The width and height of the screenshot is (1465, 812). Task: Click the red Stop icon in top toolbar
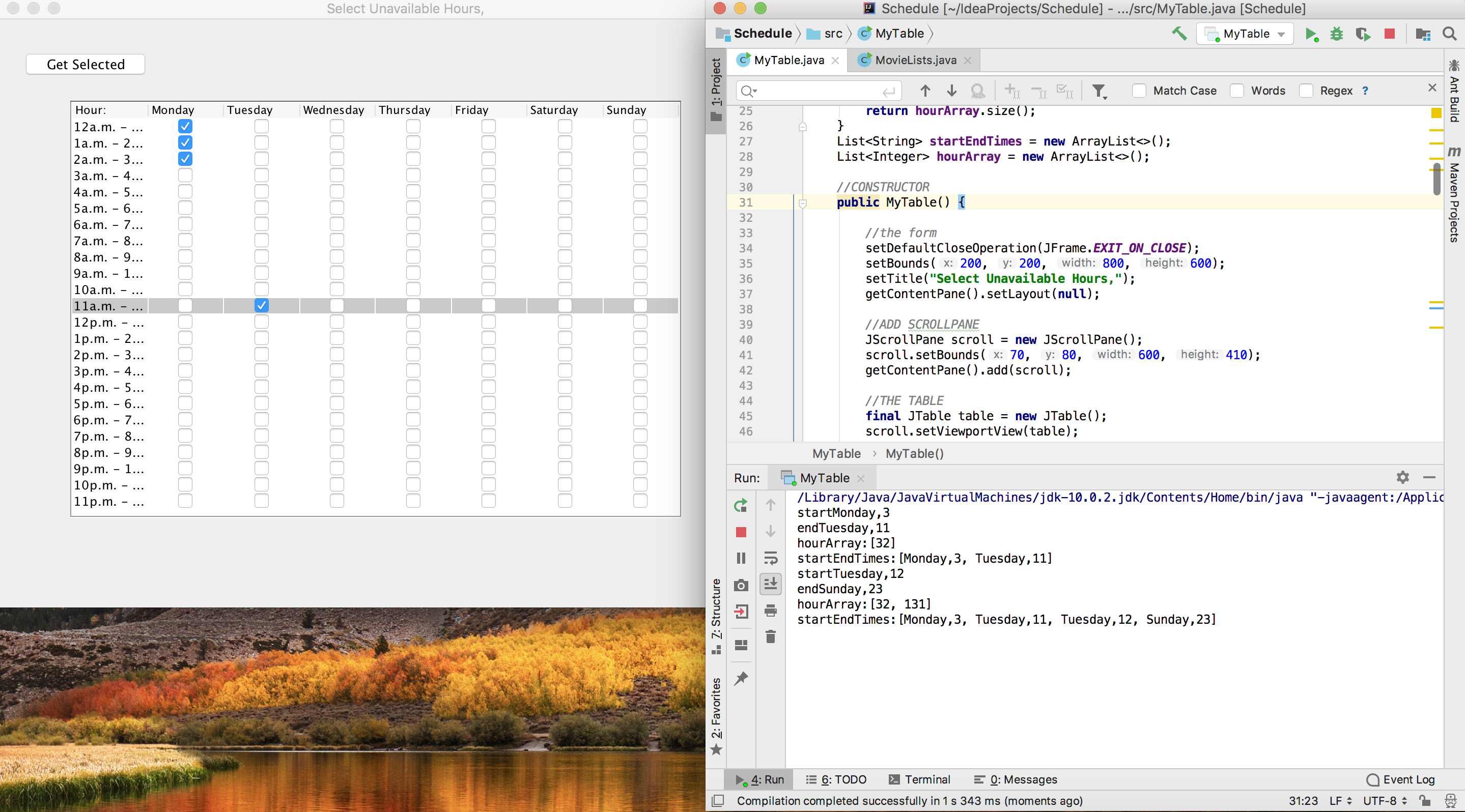(x=1389, y=34)
